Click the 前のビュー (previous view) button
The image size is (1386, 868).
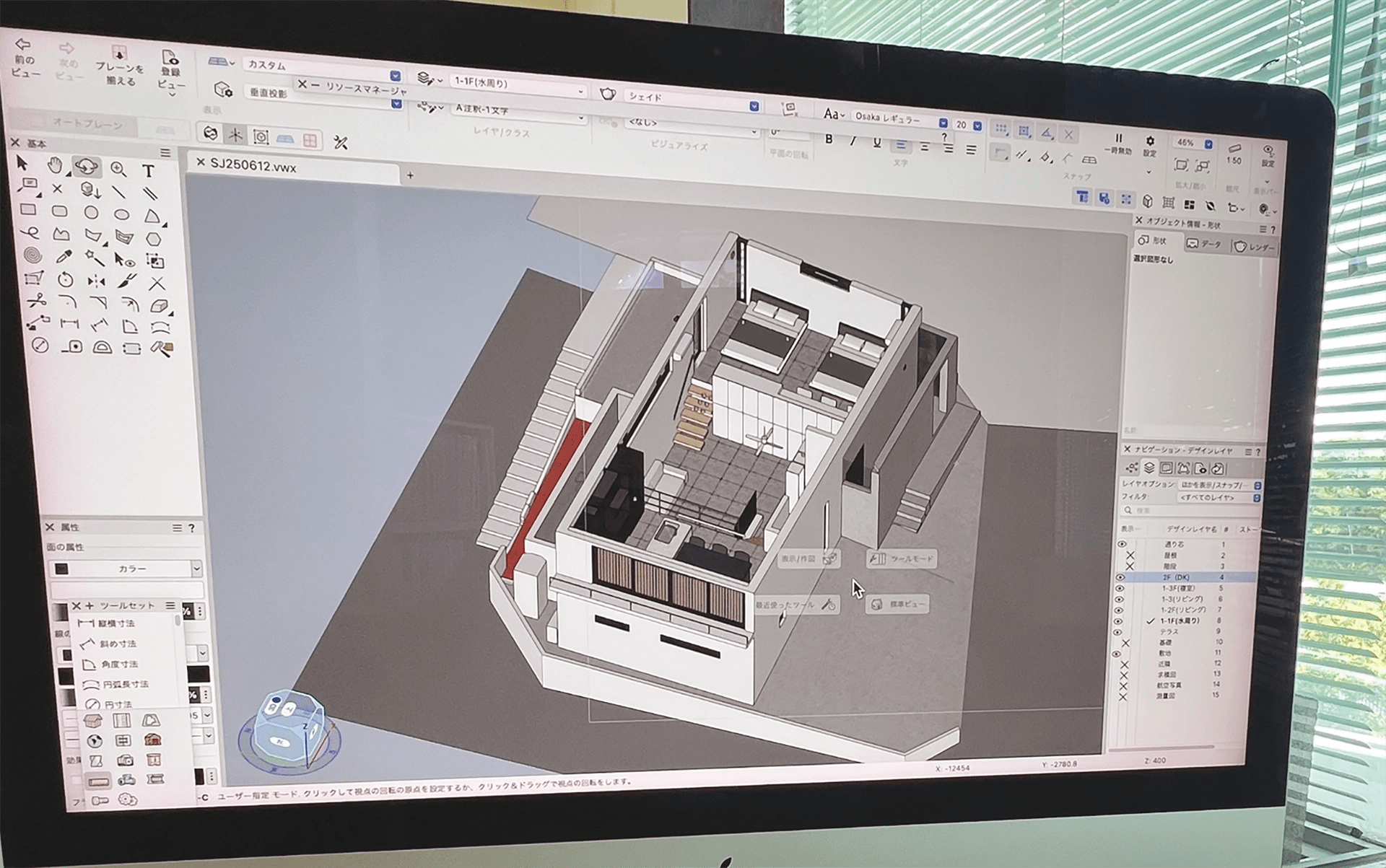point(23,54)
